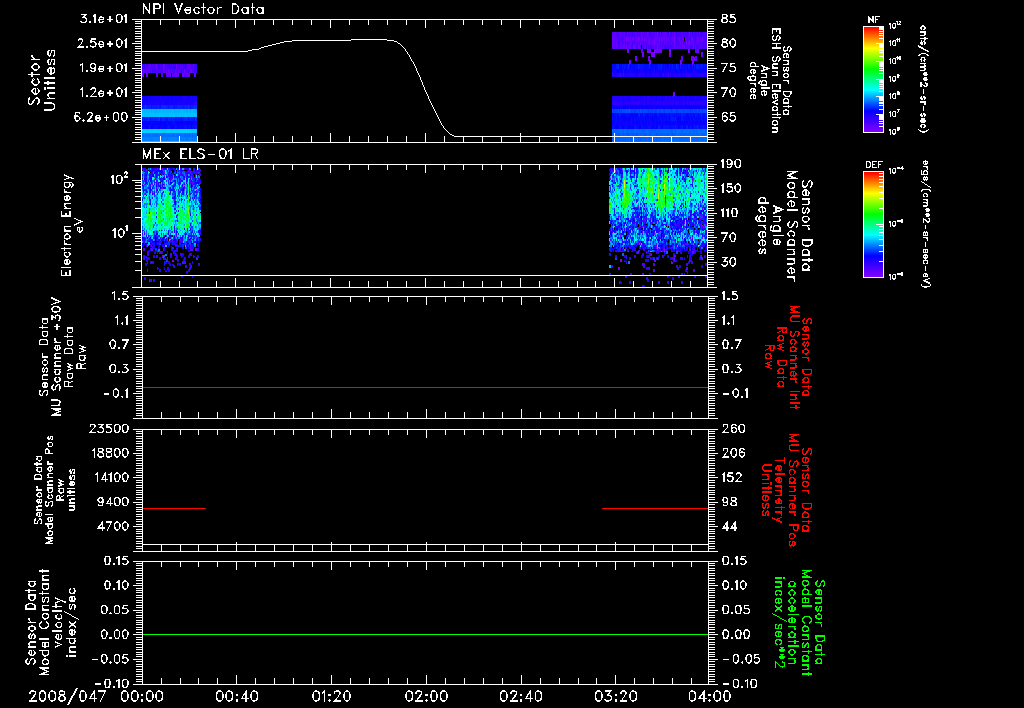Click the '150' scanner angle tick label

(732, 188)
